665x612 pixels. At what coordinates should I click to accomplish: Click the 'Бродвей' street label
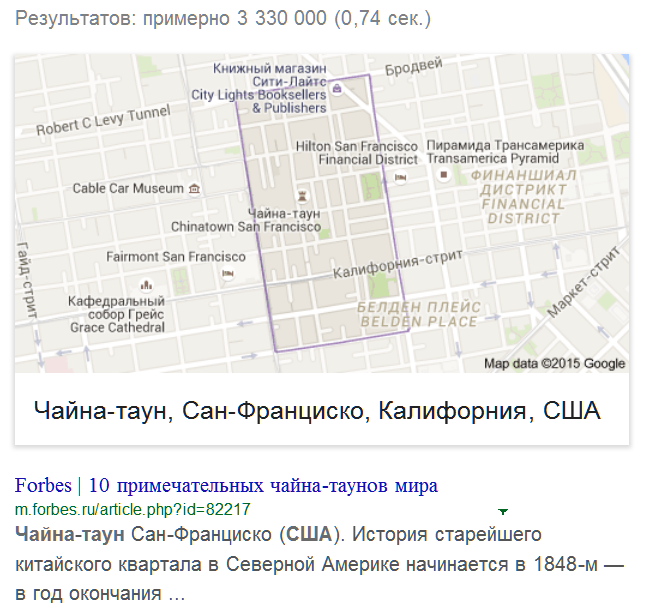click(x=414, y=67)
